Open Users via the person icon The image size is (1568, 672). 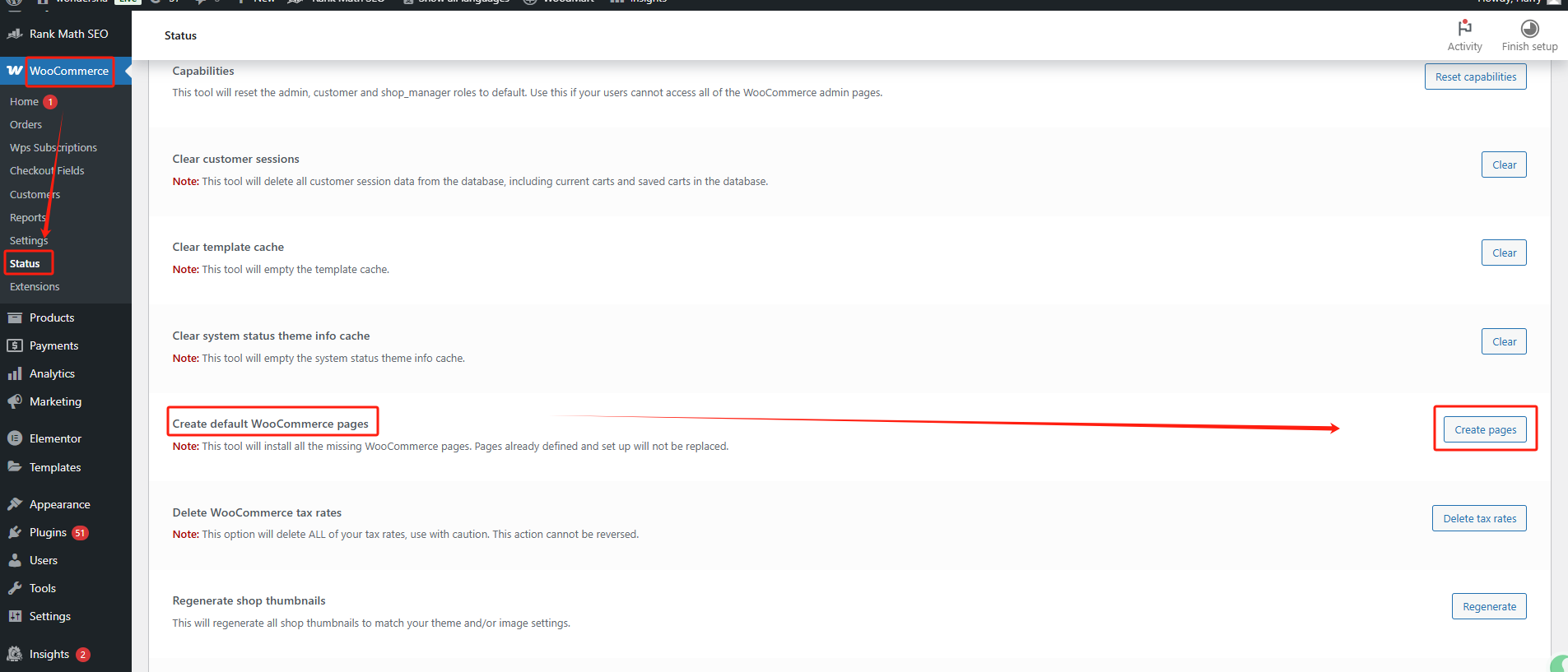(15, 560)
